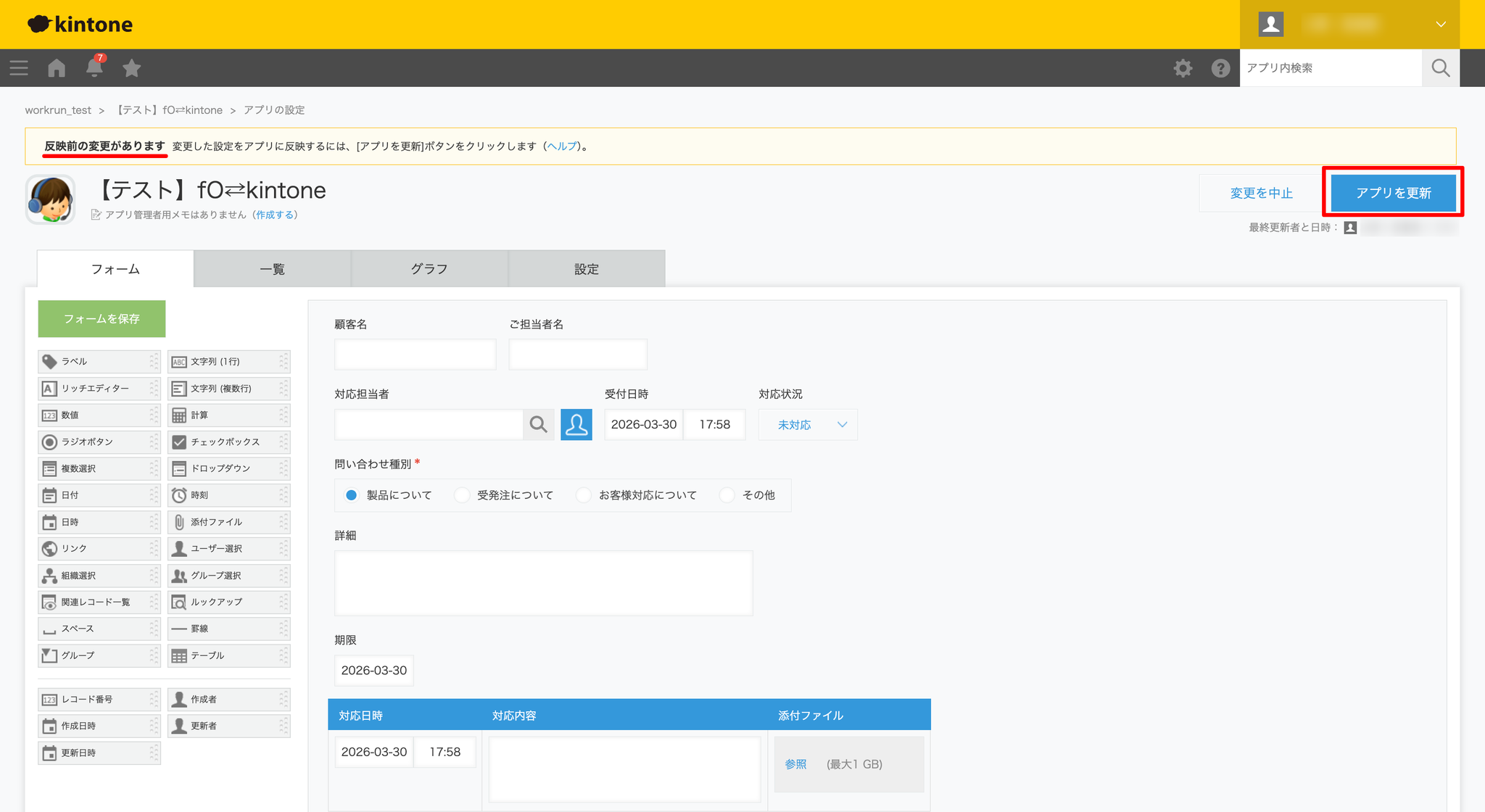The image size is (1485, 812).
Task: Click user select icon beside 対応担当者
Action: [x=576, y=425]
